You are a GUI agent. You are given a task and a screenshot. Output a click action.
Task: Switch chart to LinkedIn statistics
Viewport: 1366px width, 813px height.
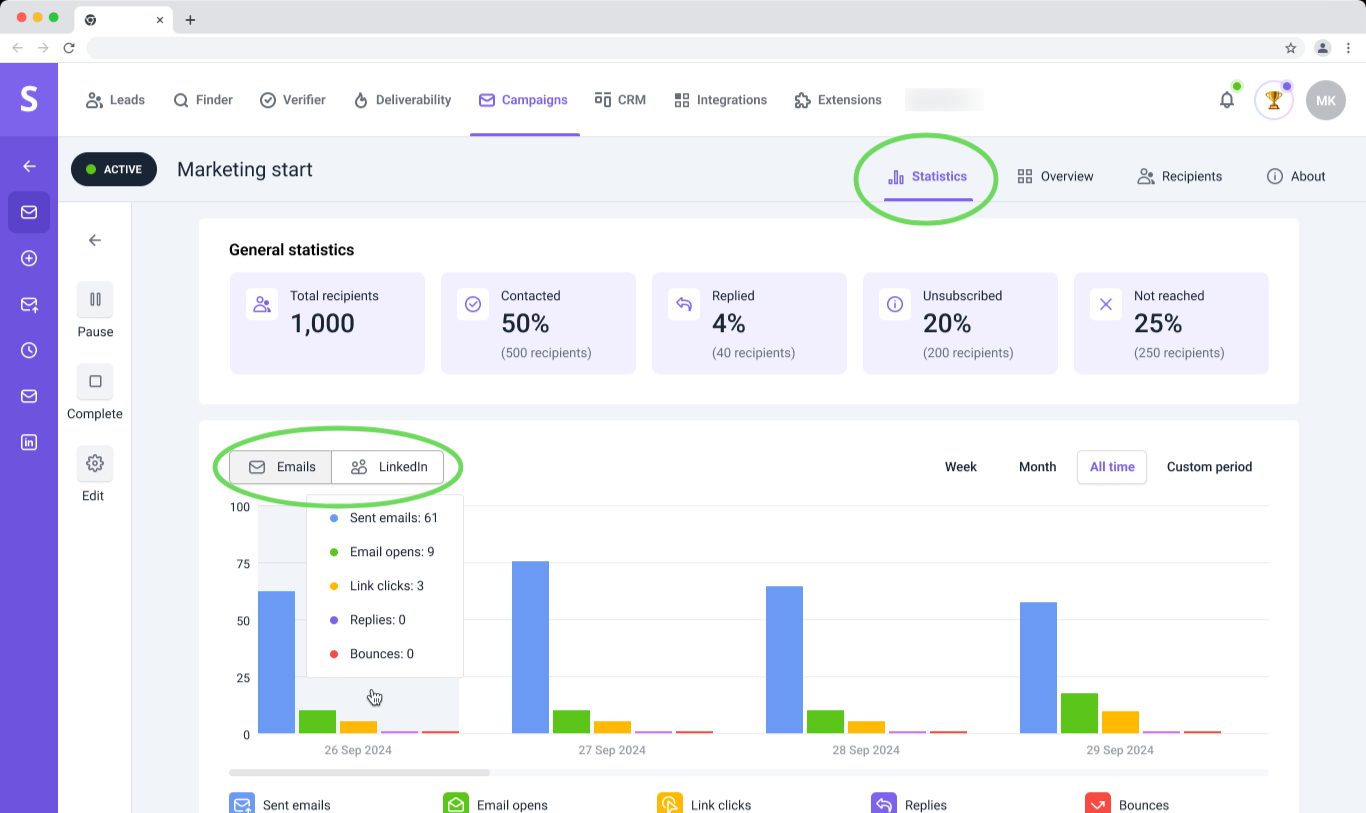click(x=388, y=467)
